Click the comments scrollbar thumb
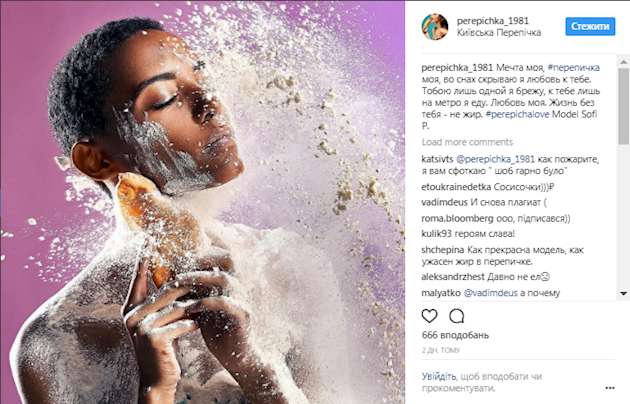Image resolution: width=630 pixels, height=404 pixels. click(x=624, y=106)
